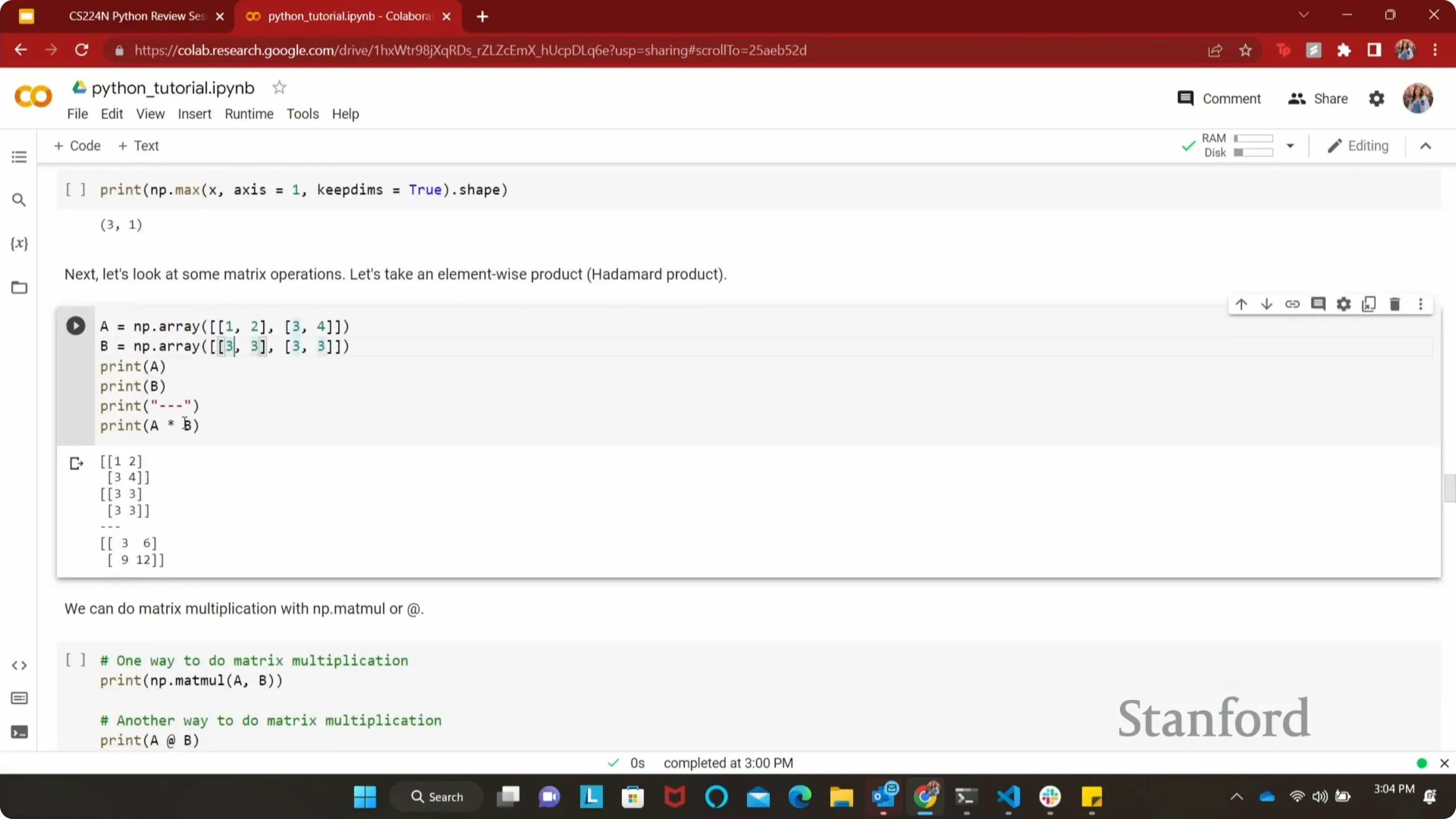Star the python_tutorial.ipynb notebook
This screenshot has width=1456, height=819.
point(279,88)
